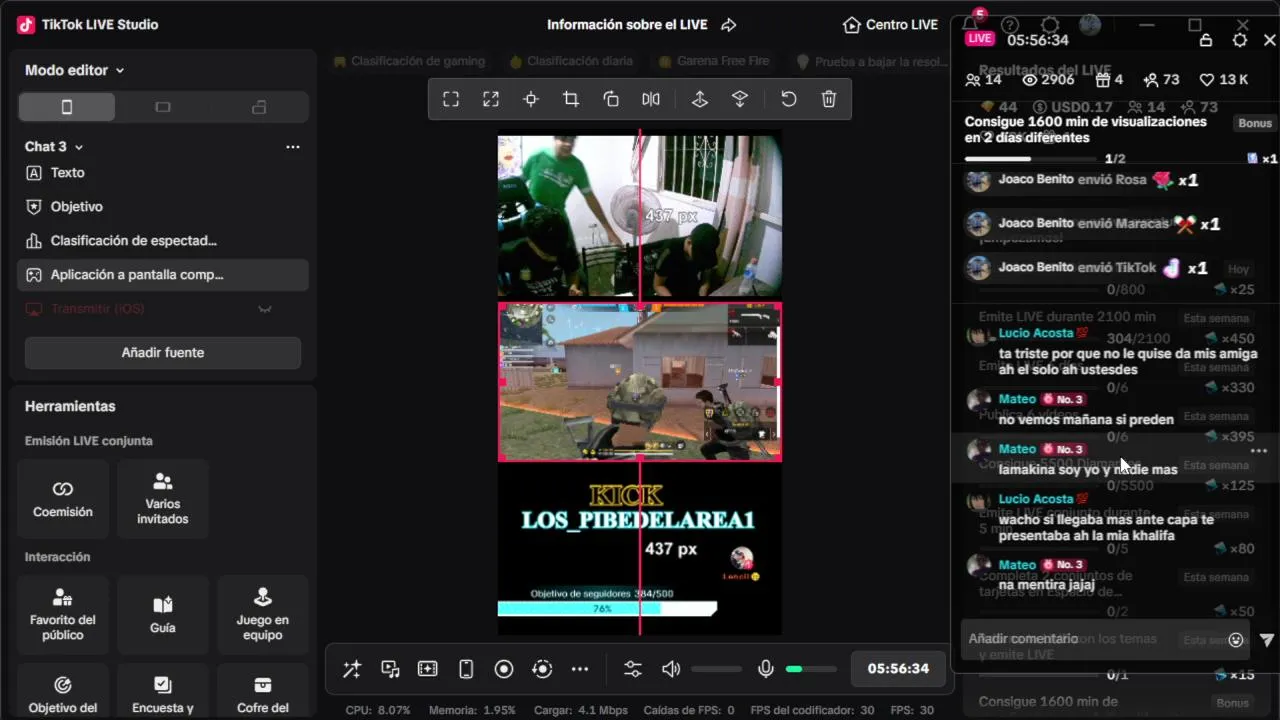
Task: Open the help question mark
Action: (1010, 24)
